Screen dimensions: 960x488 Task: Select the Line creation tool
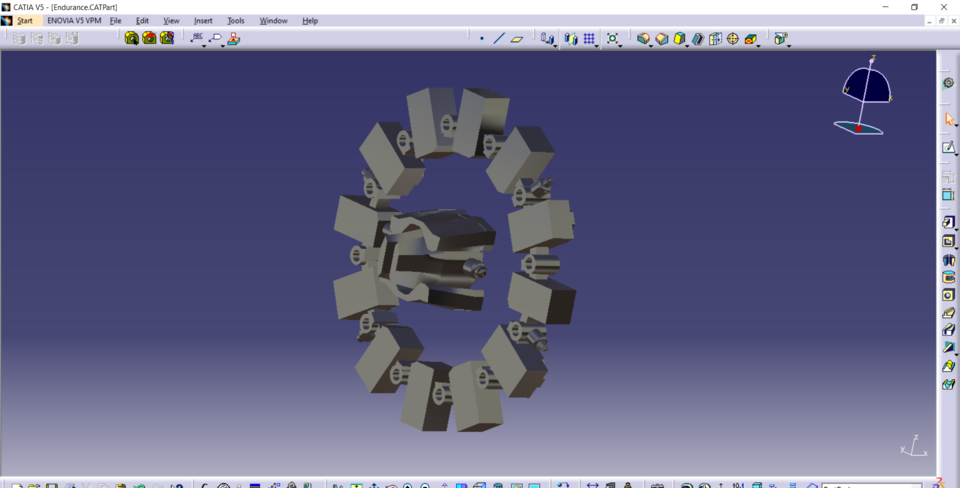[x=499, y=39]
